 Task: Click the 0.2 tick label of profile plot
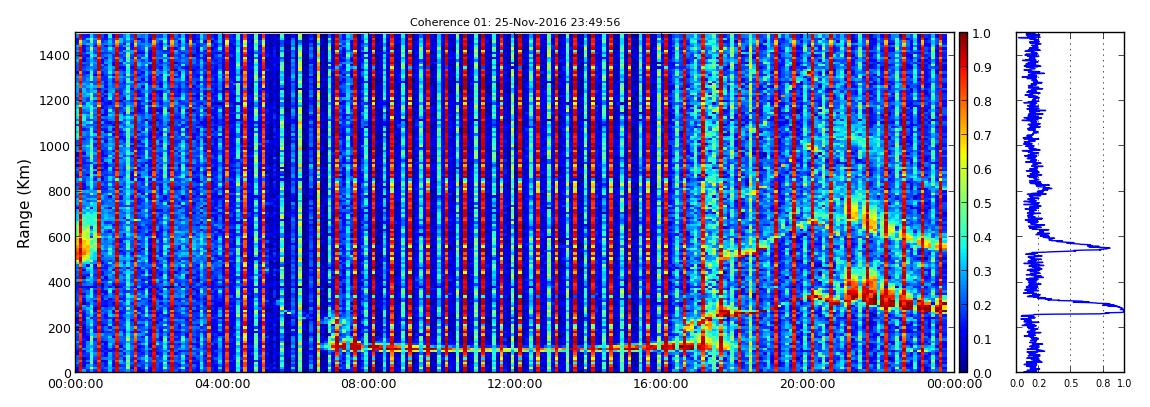[1038, 383]
